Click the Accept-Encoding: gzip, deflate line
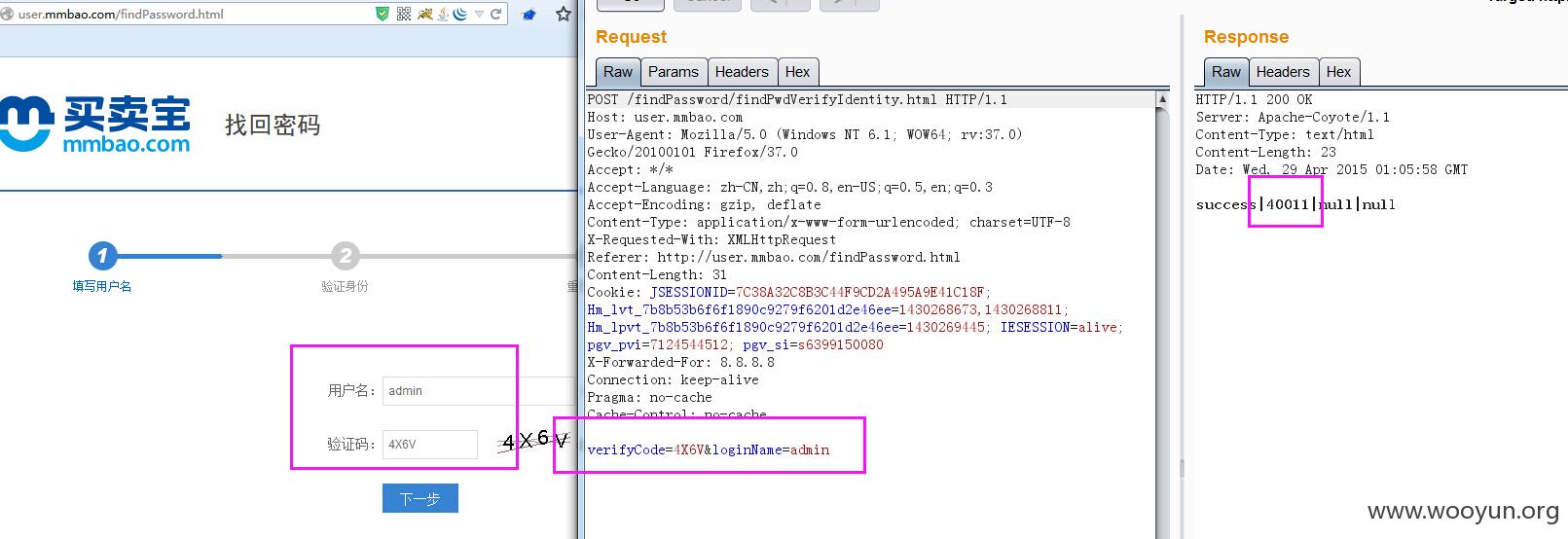 [704, 204]
